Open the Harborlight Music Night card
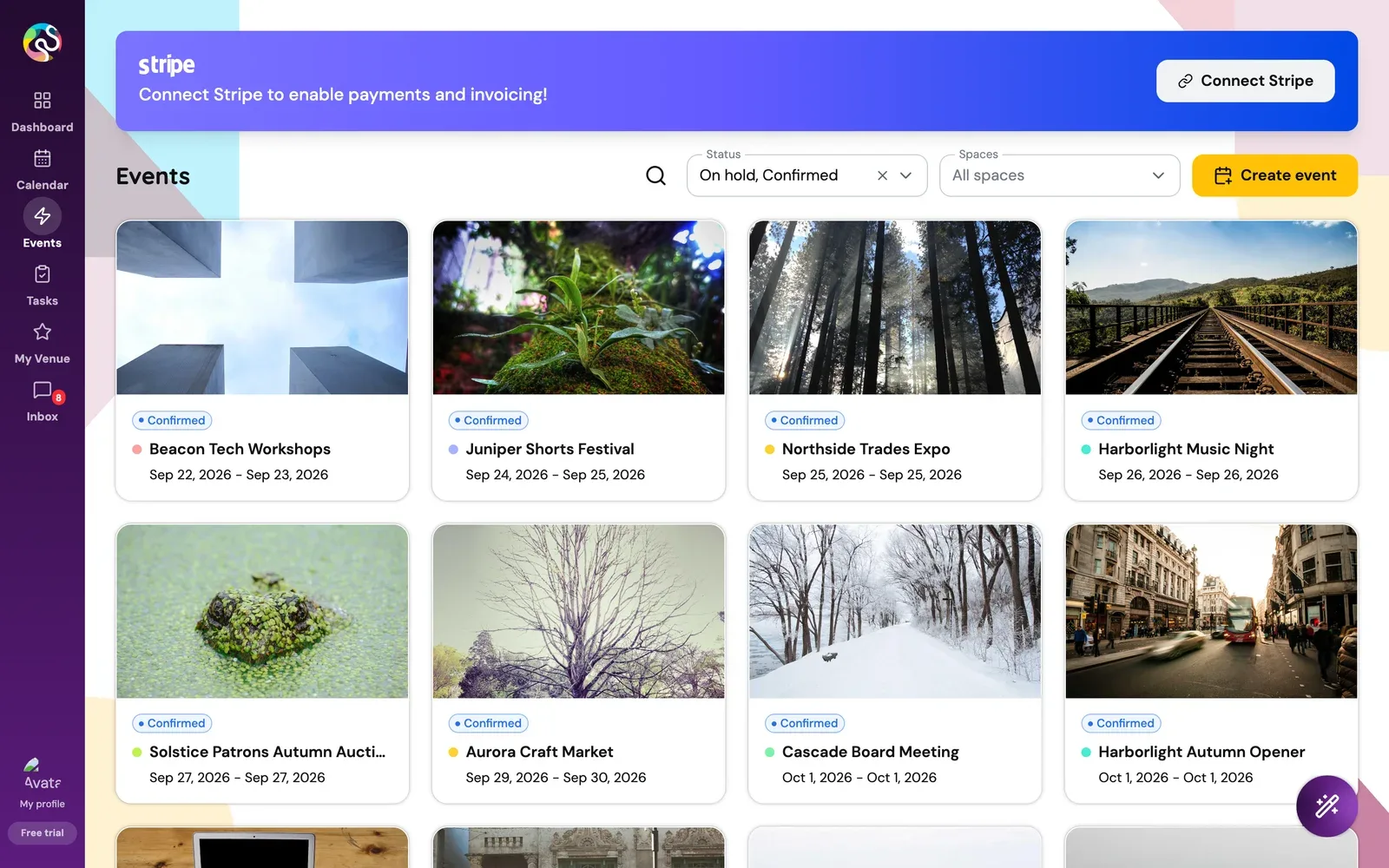 [x=1211, y=360]
